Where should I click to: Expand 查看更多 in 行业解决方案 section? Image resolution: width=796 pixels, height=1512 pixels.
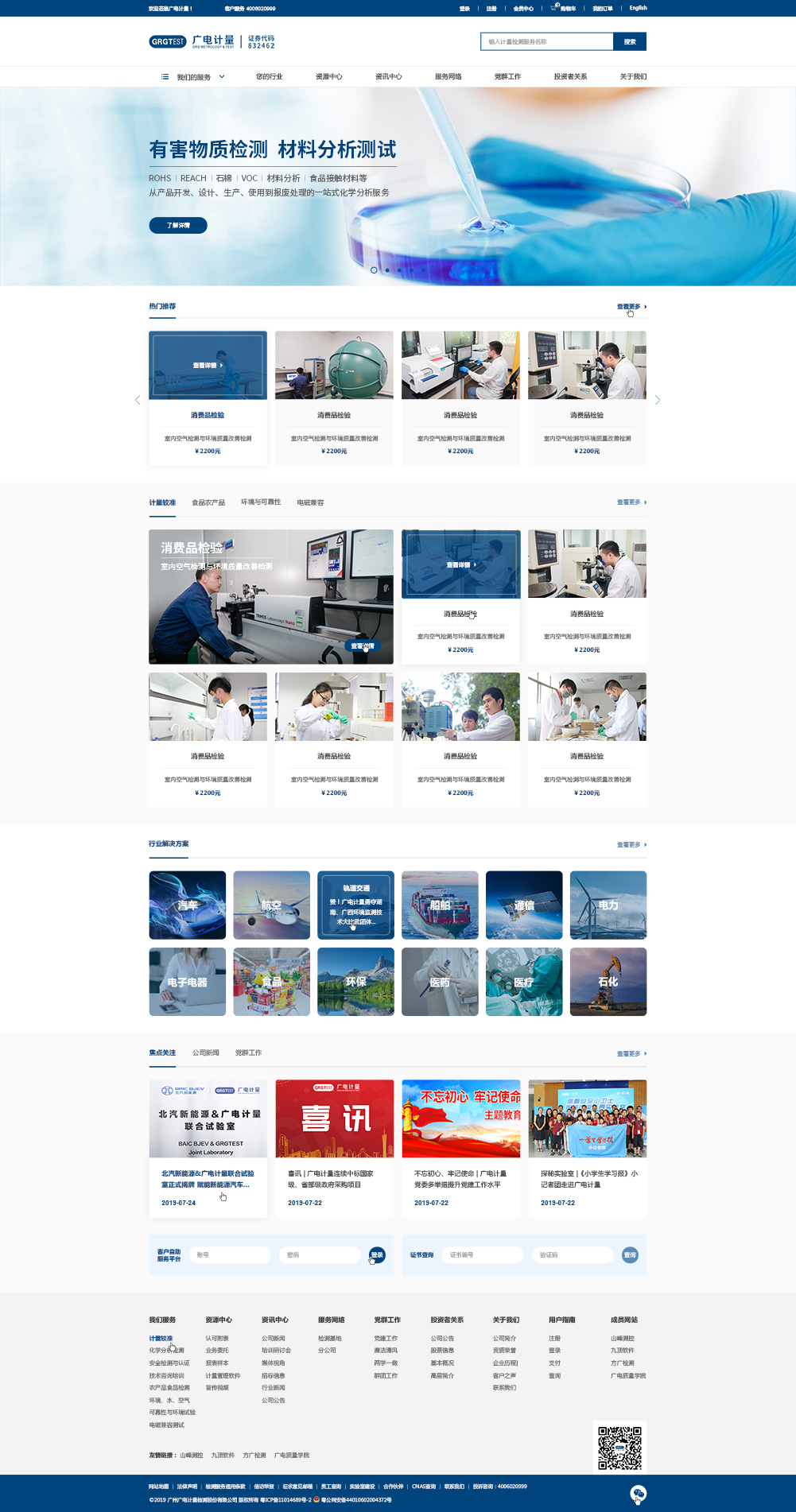click(631, 845)
